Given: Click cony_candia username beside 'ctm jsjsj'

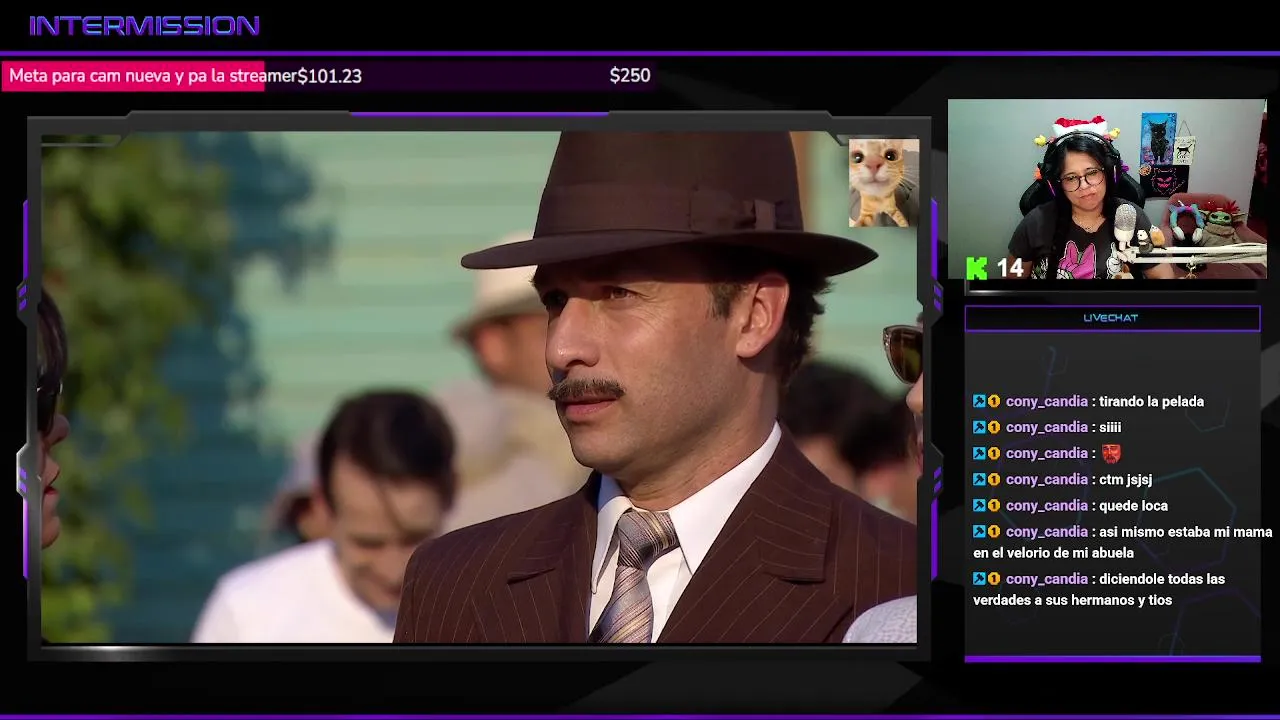Looking at the screenshot, I should pos(1046,480).
